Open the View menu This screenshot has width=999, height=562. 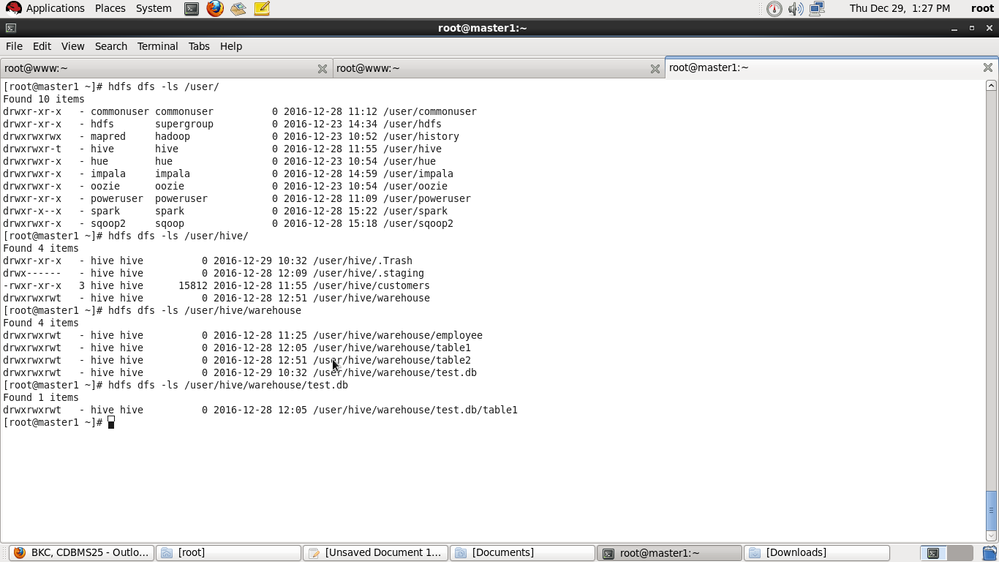coord(73,47)
